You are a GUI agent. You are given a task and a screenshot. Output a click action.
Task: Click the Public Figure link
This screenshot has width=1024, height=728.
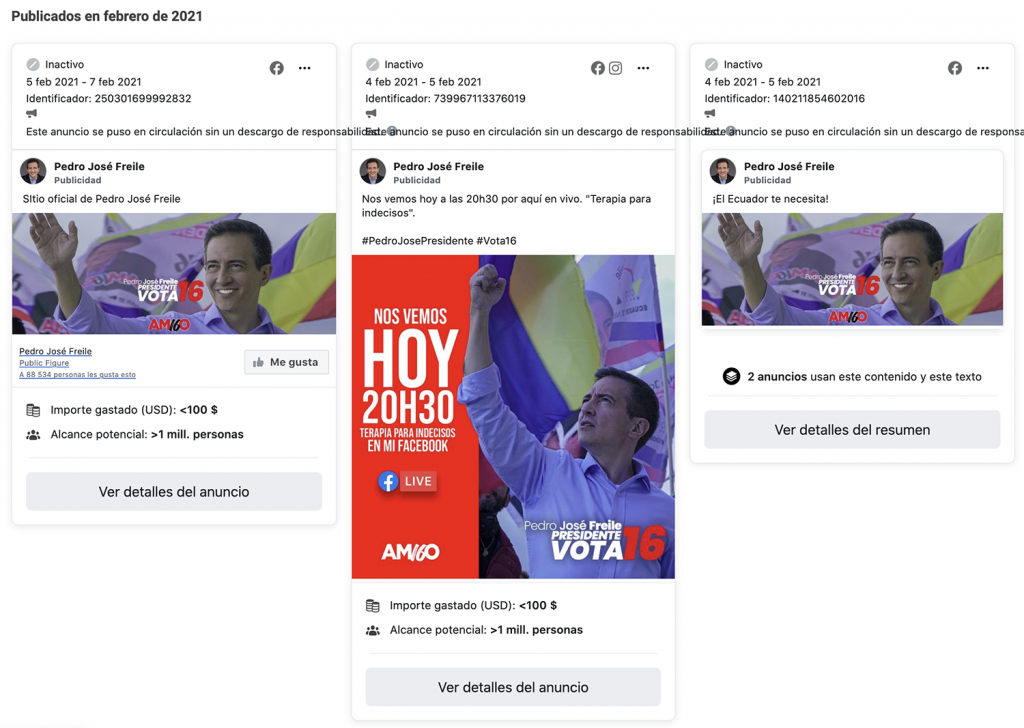(x=44, y=363)
